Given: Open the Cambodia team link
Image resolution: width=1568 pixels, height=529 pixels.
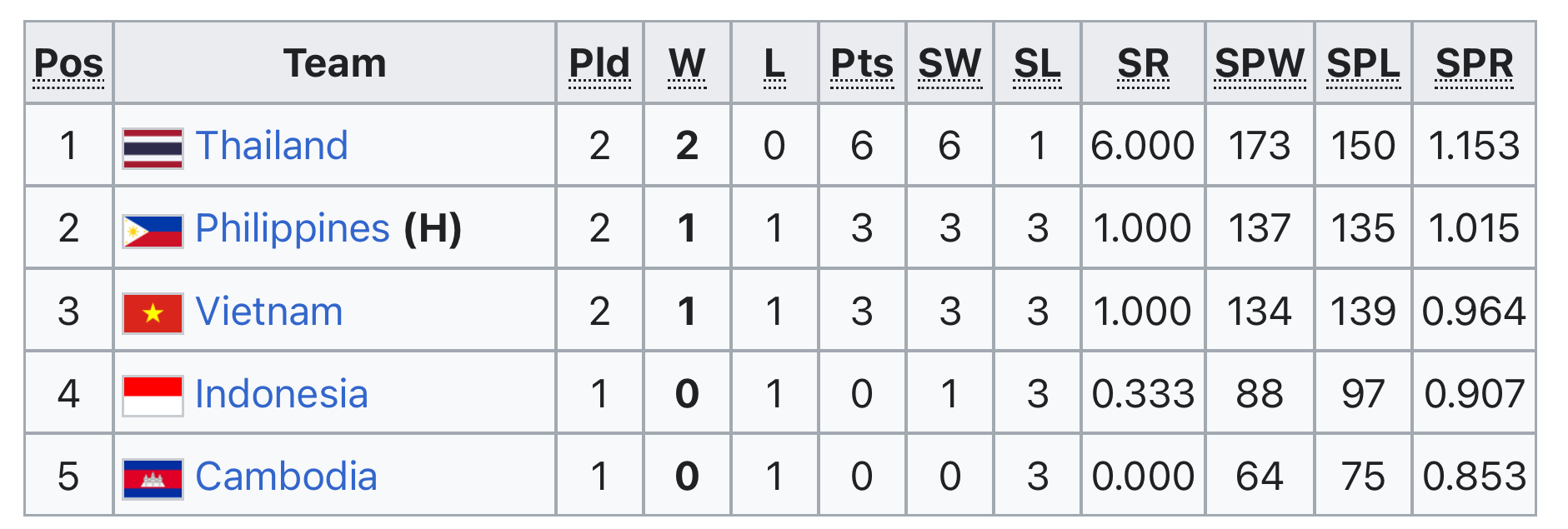Looking at the screenshot, I should pos(287,477).
